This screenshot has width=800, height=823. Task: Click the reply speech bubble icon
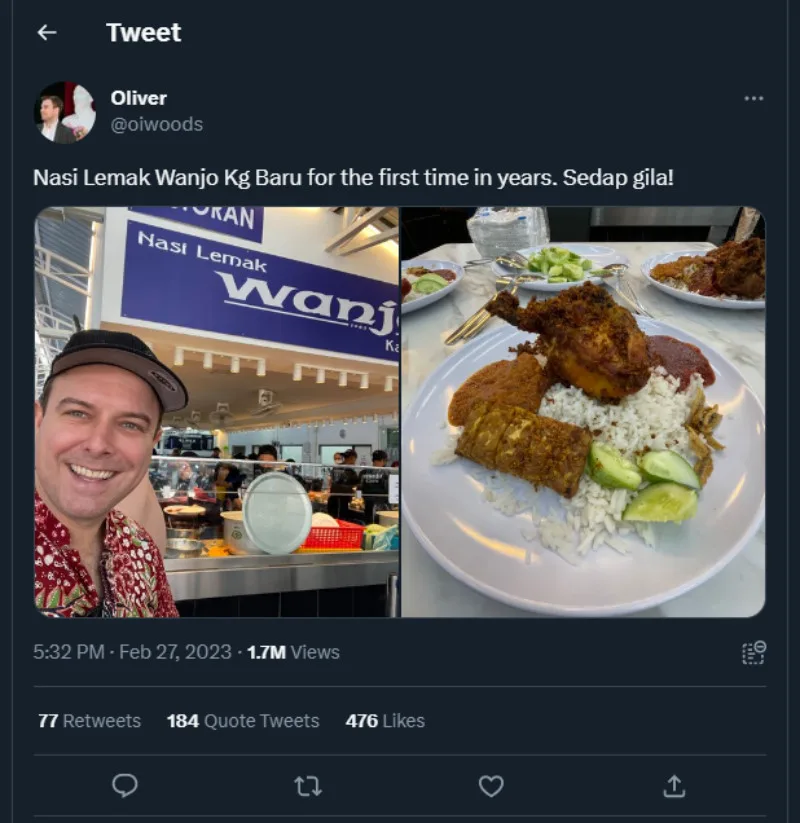click(125, 786)
